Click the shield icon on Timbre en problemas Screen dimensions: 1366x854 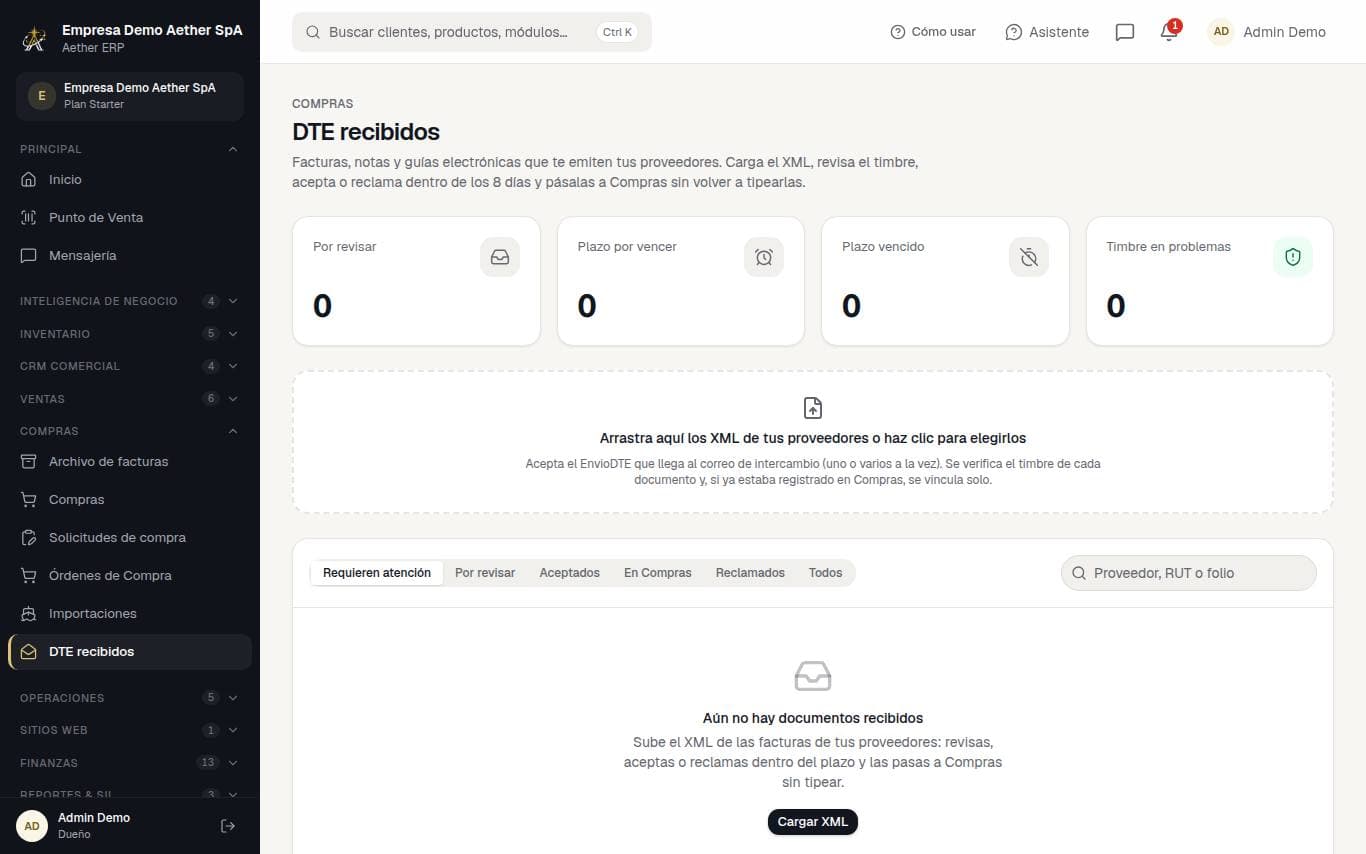click(x=1293, y=257)
